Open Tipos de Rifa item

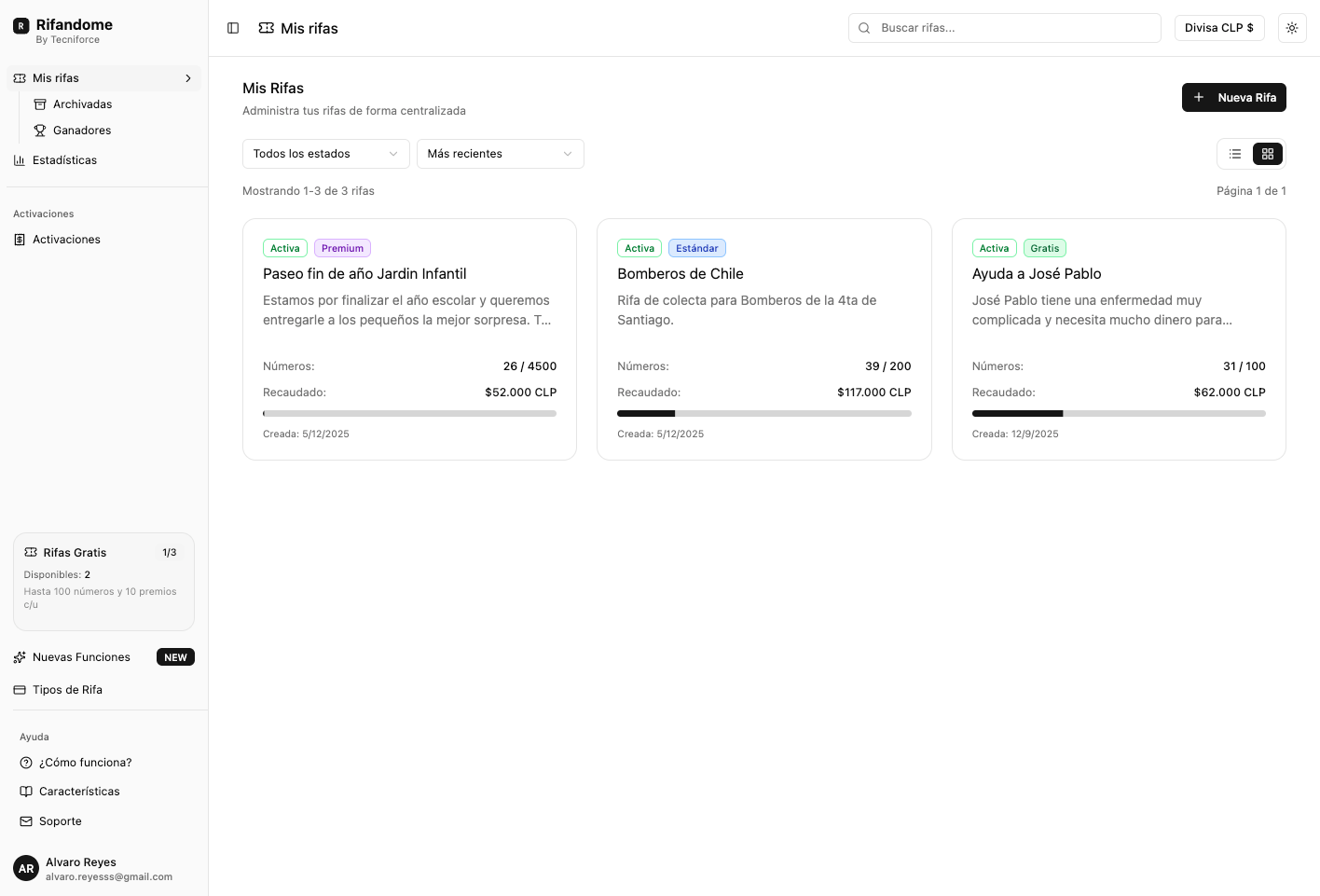point(67,690)
